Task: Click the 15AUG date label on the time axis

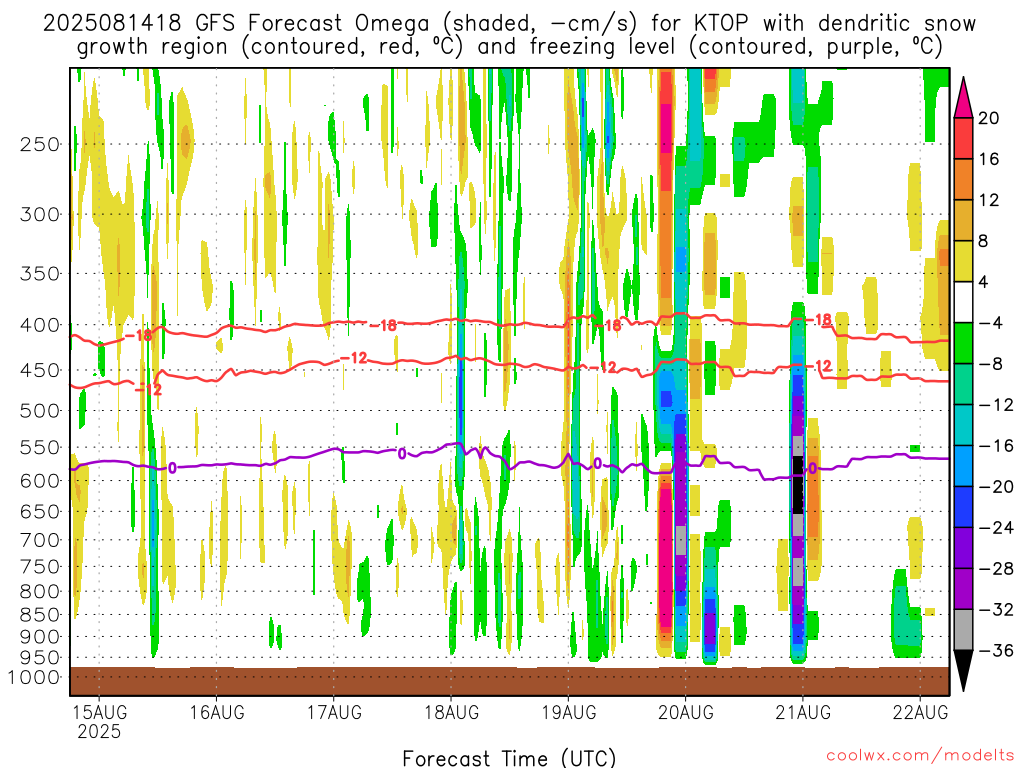Action: [99, 712]
